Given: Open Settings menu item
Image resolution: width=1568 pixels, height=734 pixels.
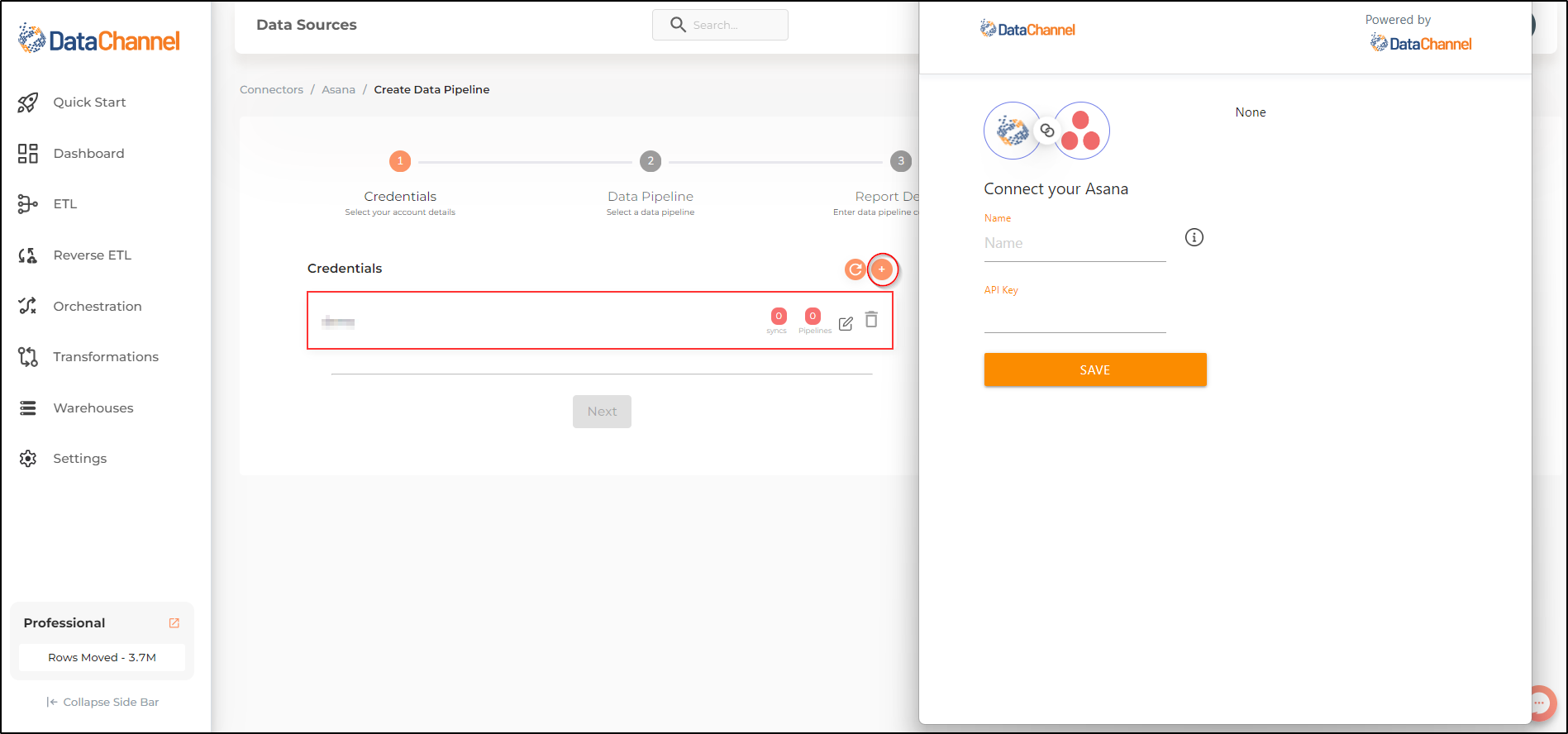Looking at the screenshot, I should coord(80,459).
